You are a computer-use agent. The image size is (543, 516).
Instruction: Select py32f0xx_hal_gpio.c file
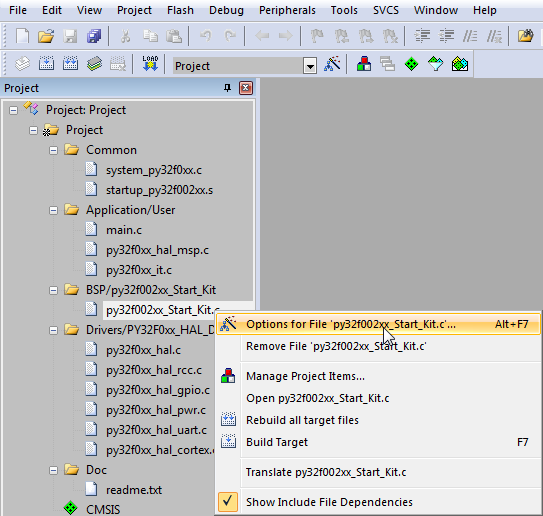158,390
